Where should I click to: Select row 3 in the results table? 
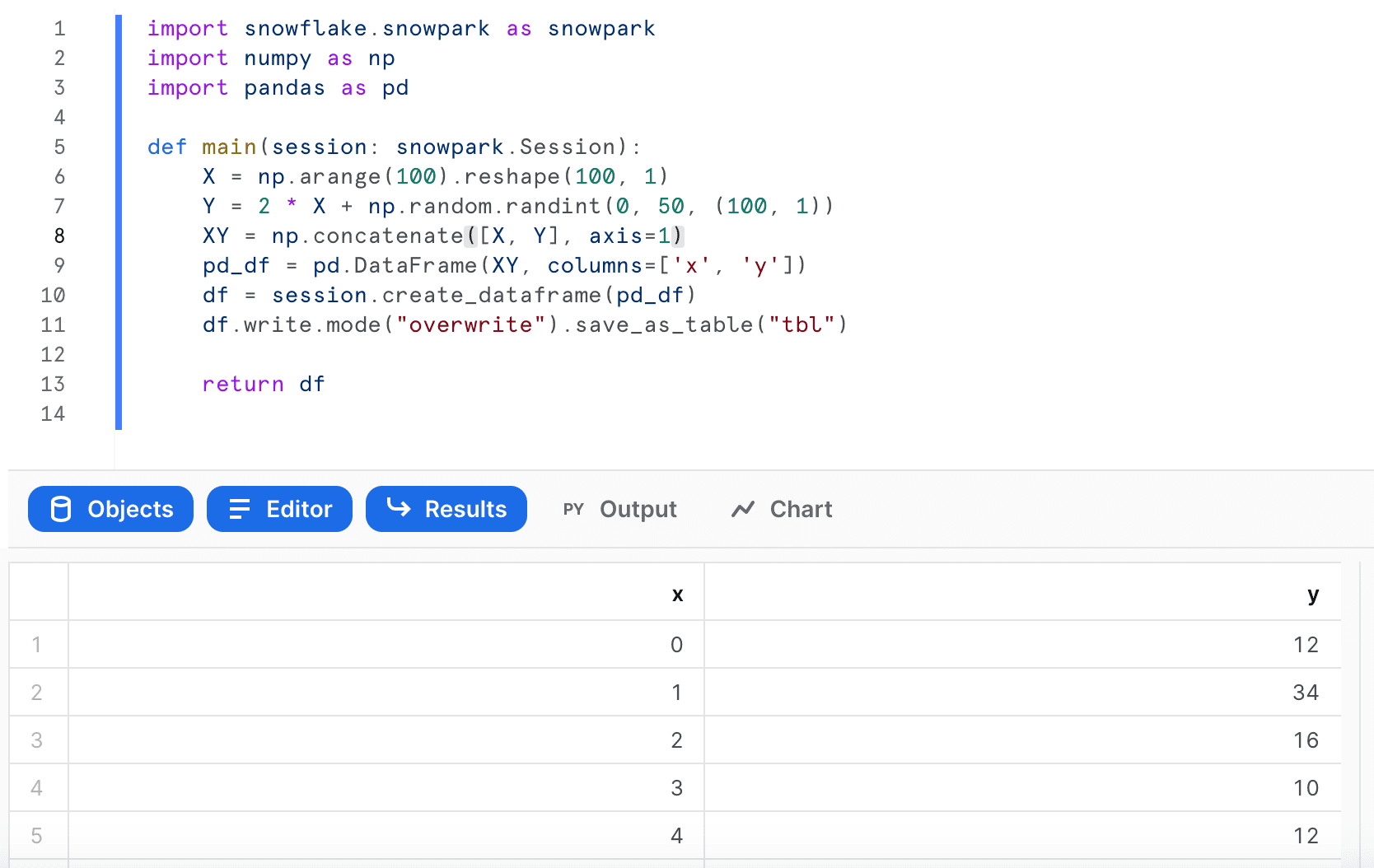(37, 740)
